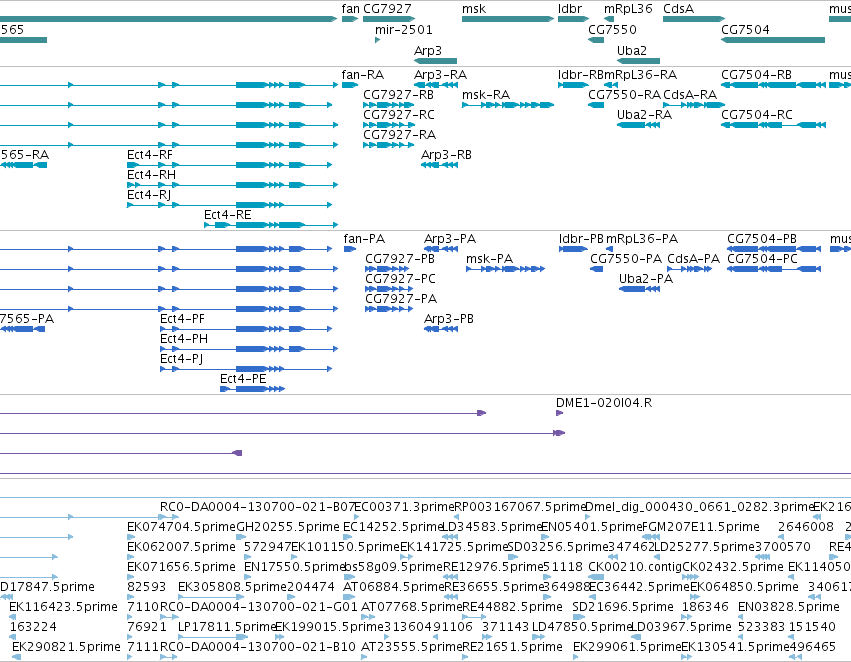
Task: Select the mRpL36 gene label
Action: [x=628, y=9]
